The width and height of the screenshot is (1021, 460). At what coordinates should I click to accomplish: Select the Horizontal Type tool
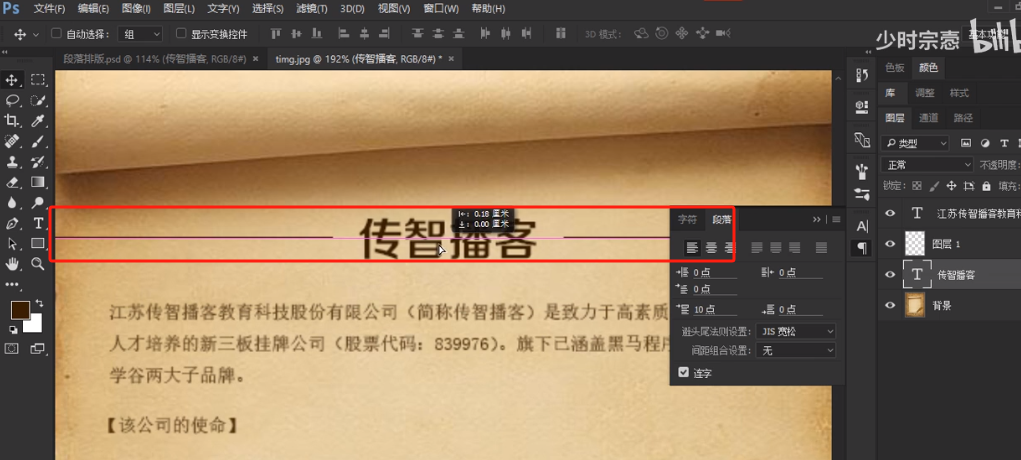38,223
